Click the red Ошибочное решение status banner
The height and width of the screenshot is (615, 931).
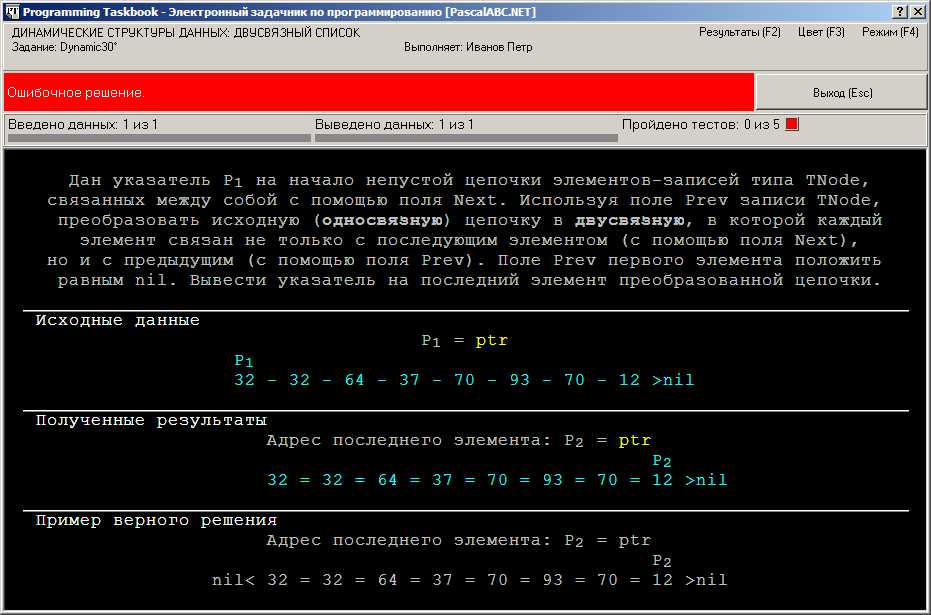click(x=379, y=92)
